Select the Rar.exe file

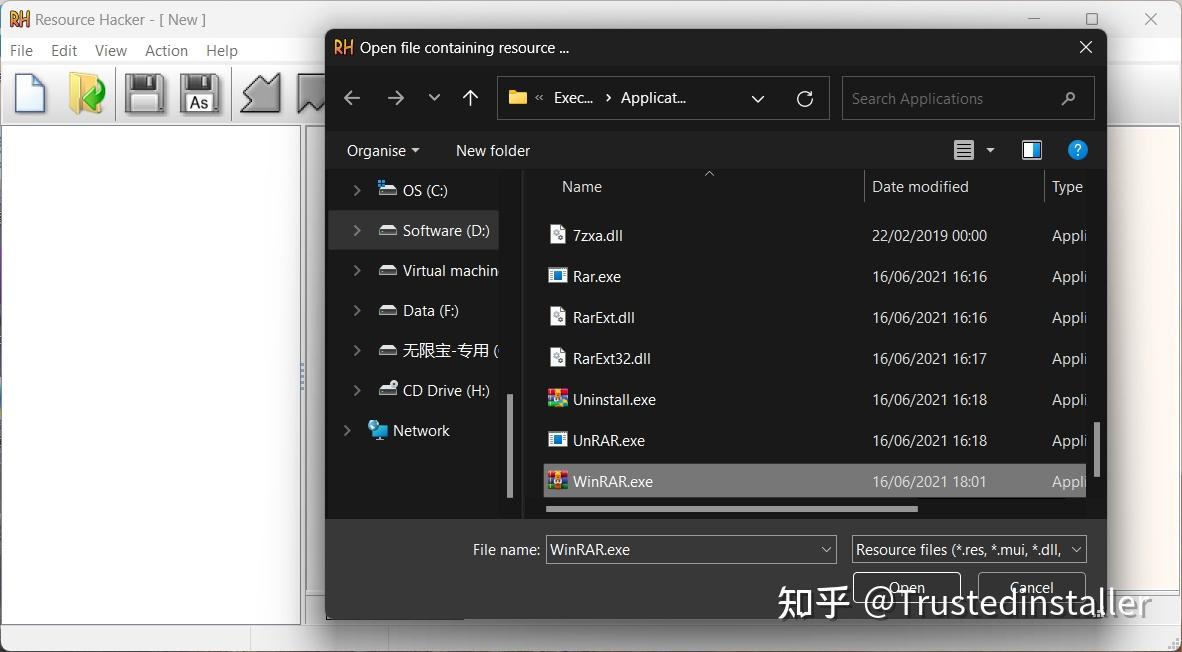pos(596,277)
